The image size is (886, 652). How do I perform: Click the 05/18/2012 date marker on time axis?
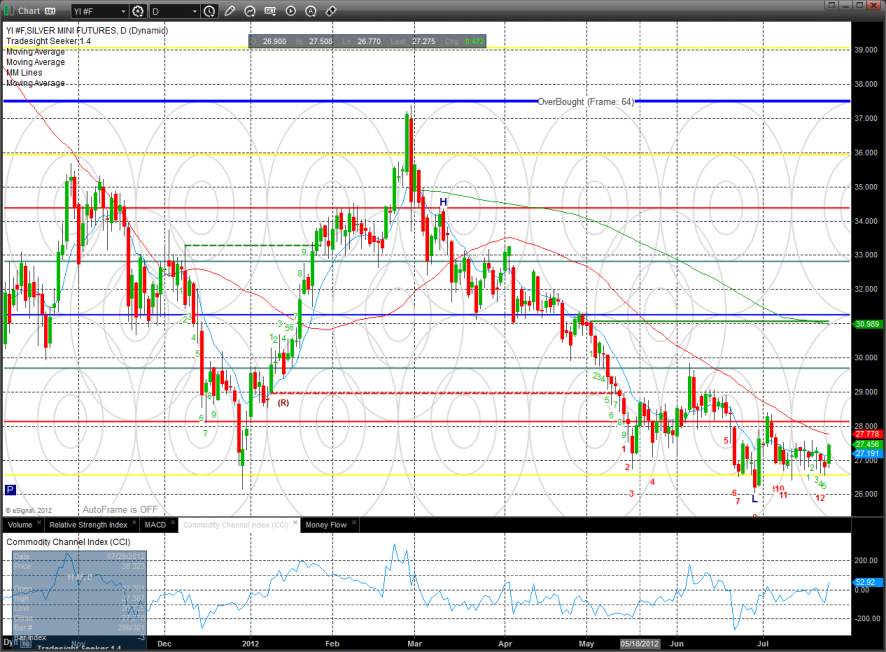[x=640, y=644]
